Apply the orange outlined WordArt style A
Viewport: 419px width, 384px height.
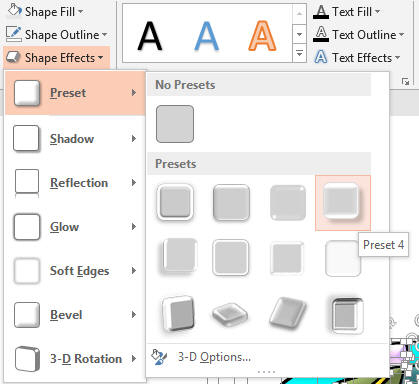262,36
